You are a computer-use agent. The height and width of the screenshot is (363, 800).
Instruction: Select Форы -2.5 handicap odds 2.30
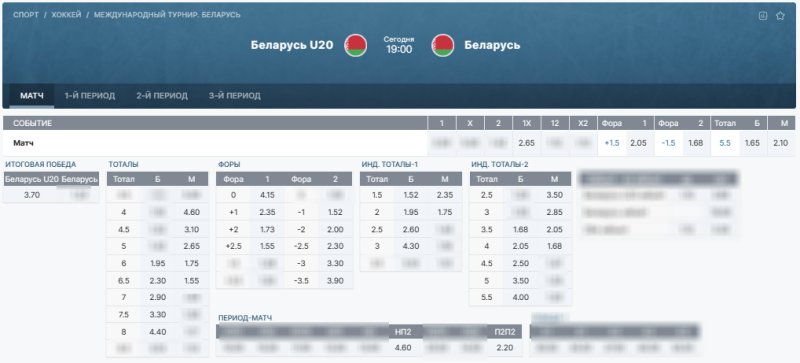point(335,247)
